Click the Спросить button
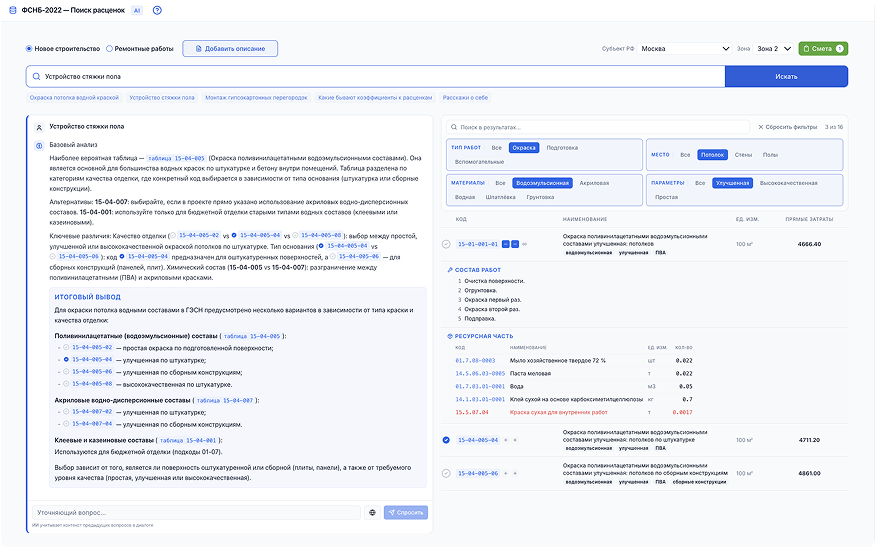The width and height of the screenshot is (875, 547). [x=406, y=512]
